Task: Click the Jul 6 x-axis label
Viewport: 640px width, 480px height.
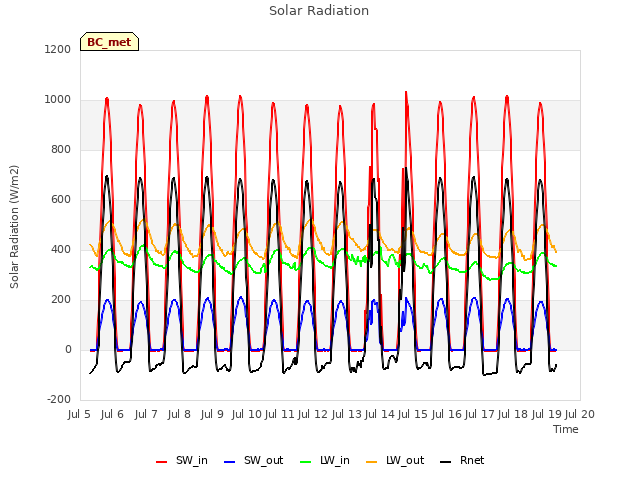Action: coord(112,414)
